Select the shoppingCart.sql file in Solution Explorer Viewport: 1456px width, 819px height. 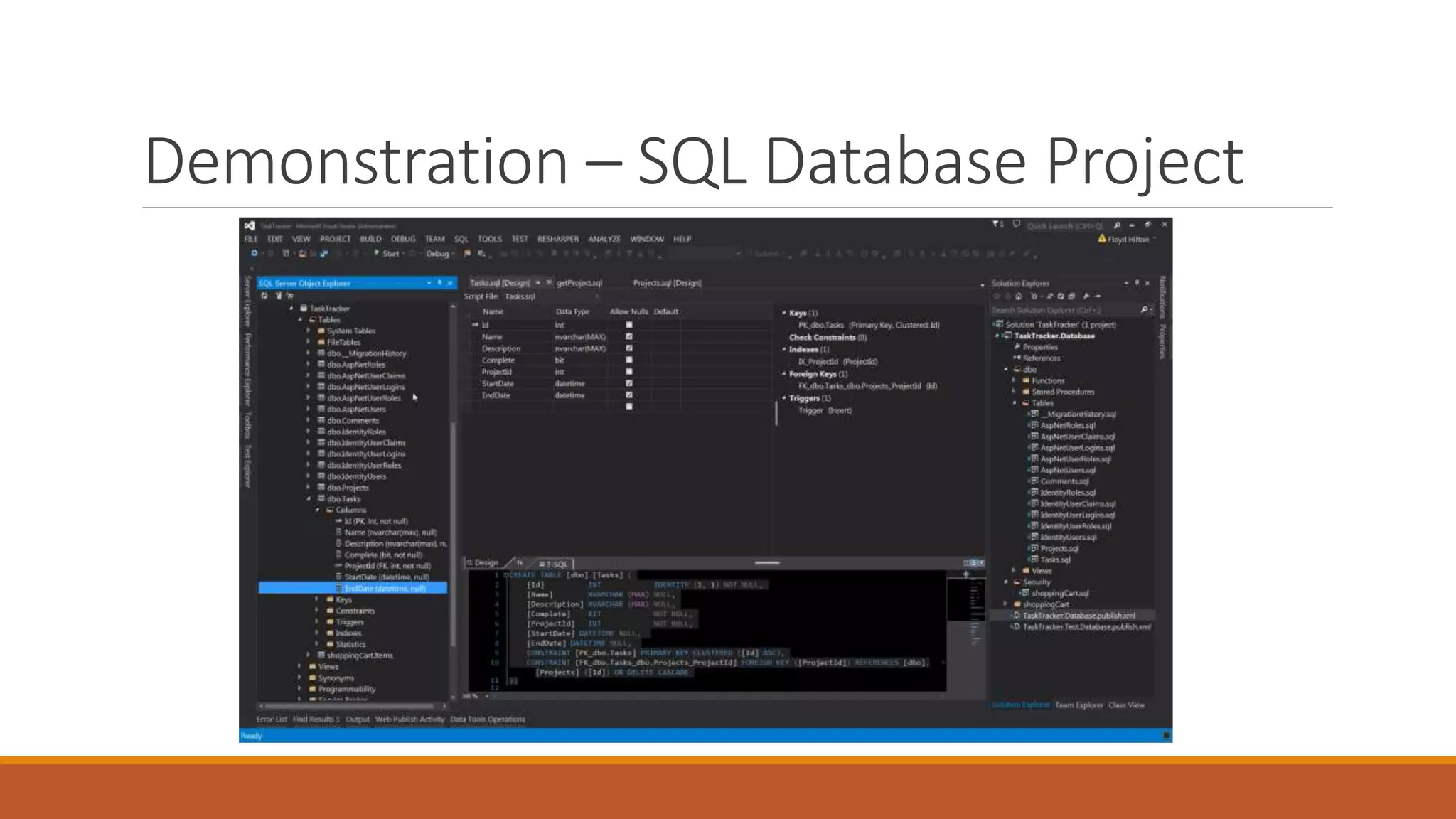[1059, 593]
